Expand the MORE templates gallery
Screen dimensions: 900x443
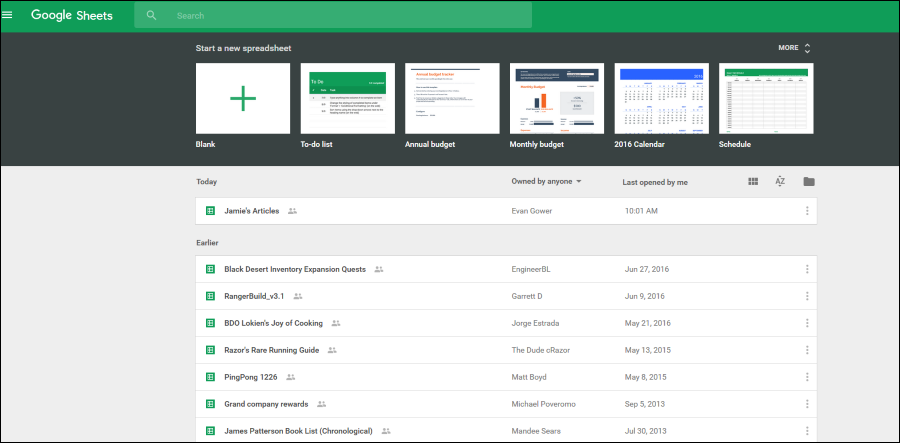[795, 48]
